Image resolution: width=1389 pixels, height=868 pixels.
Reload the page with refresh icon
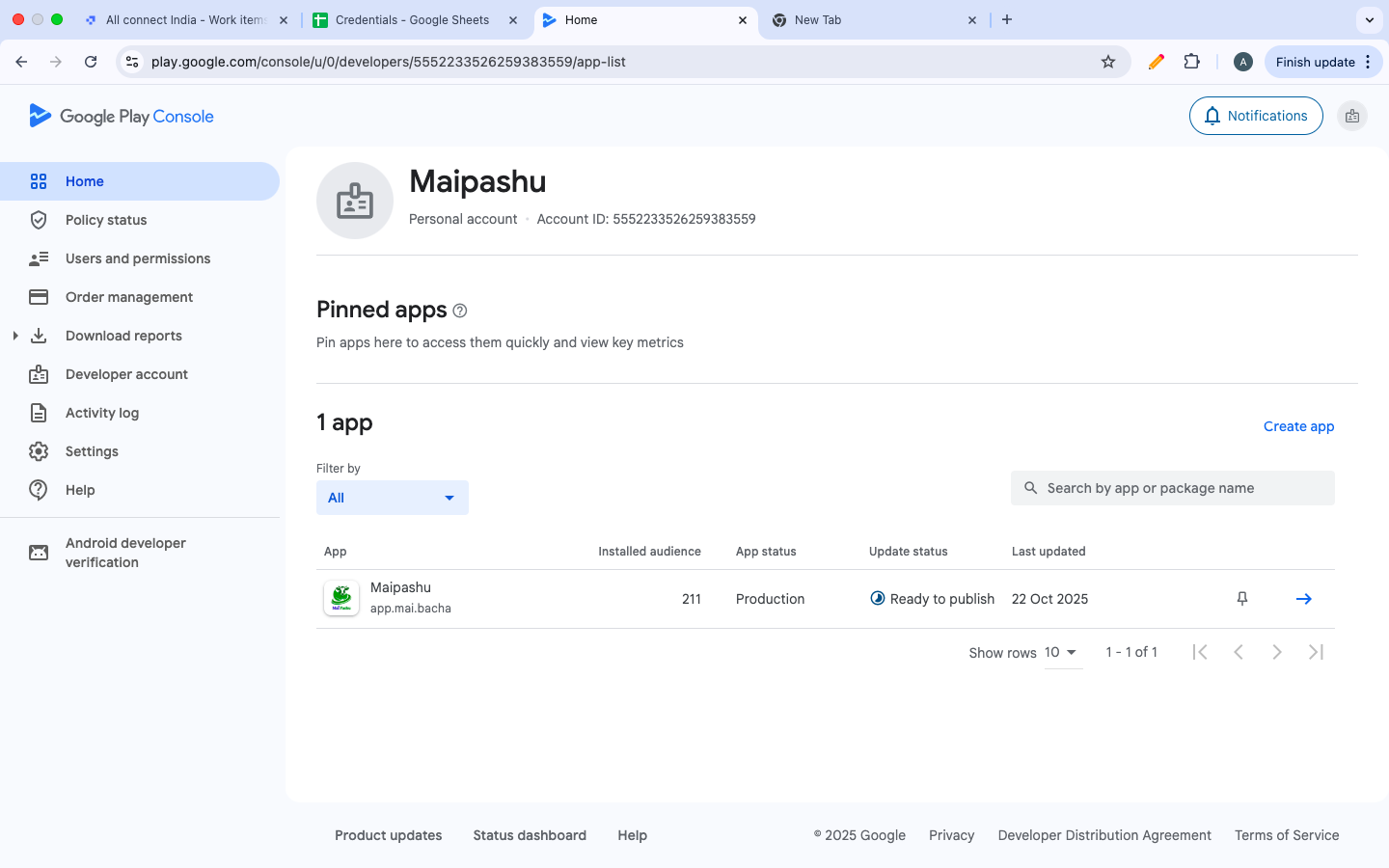91,62
